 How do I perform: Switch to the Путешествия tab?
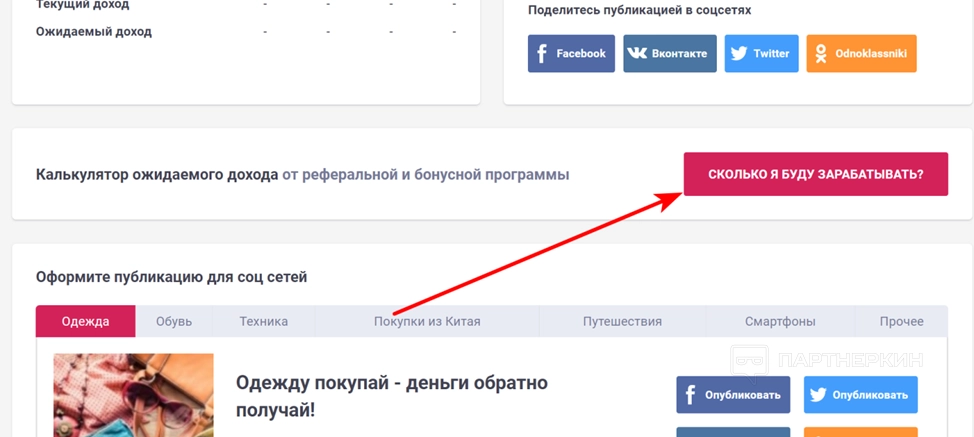click(622, 322)
